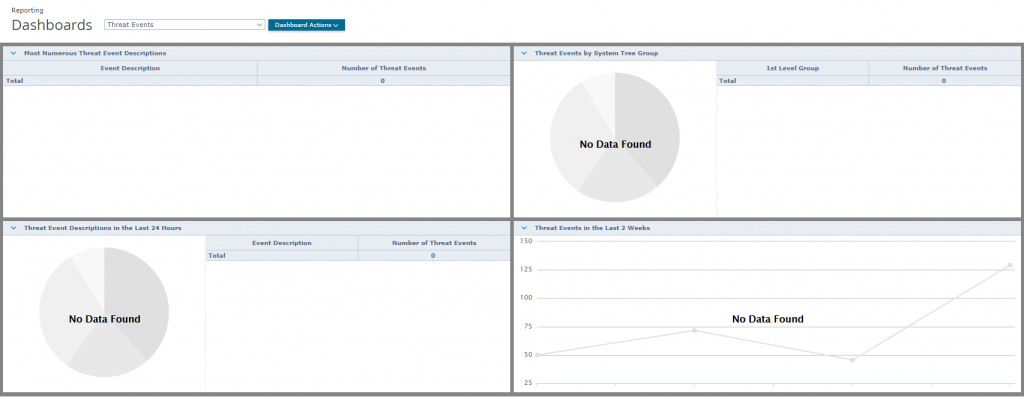Click Number of Threat Events header in Last 24 Hours panel
Viewport: 1024px width, 397px height.
(434, 243)
